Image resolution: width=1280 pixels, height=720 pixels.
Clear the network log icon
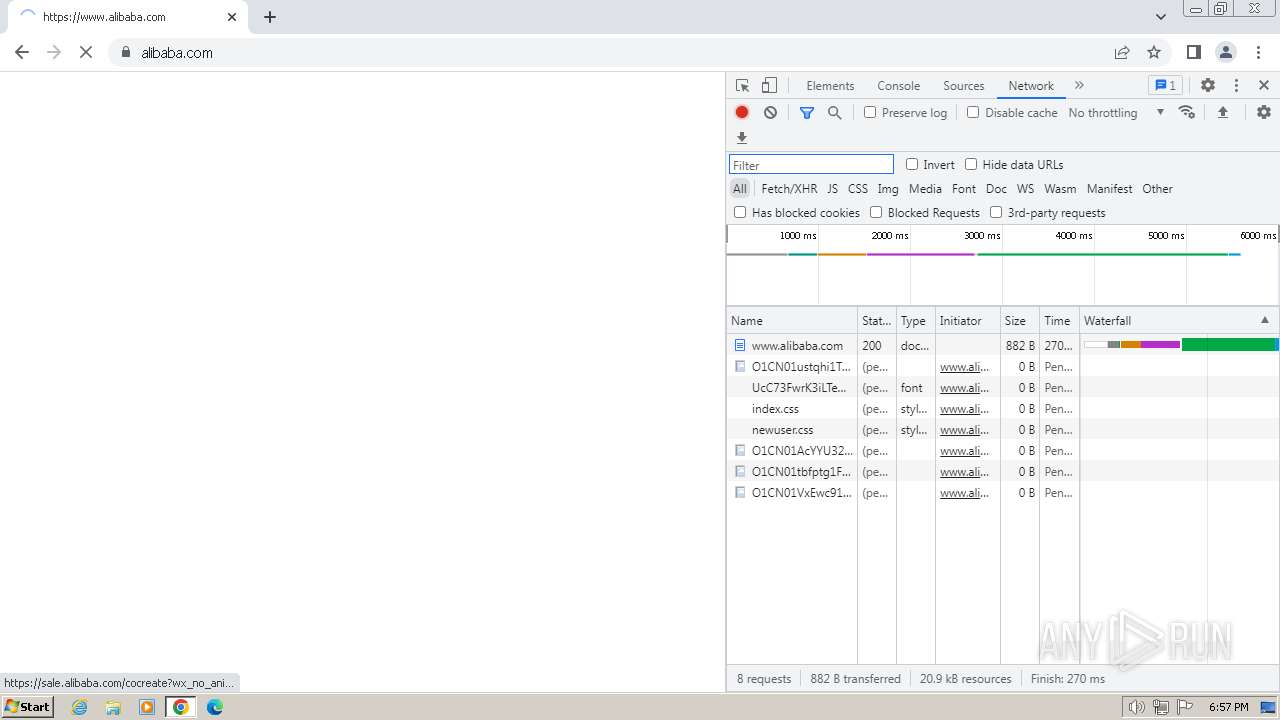click(x=770, y=113)
